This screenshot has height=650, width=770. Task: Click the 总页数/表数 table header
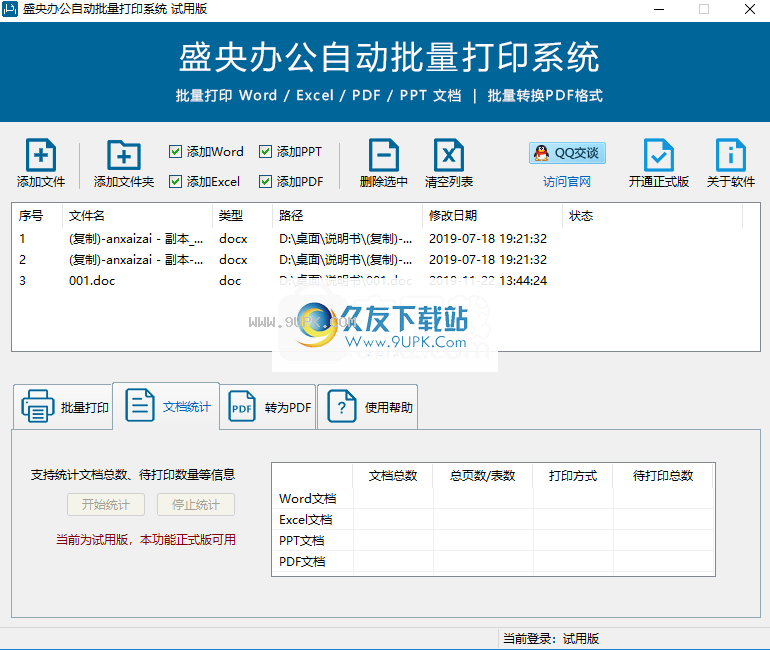[x=483, y=476]
